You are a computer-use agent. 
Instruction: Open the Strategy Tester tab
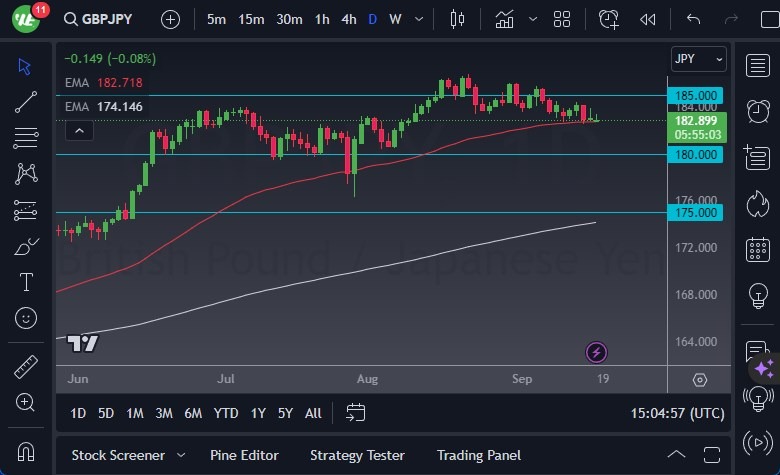[357, 455]
